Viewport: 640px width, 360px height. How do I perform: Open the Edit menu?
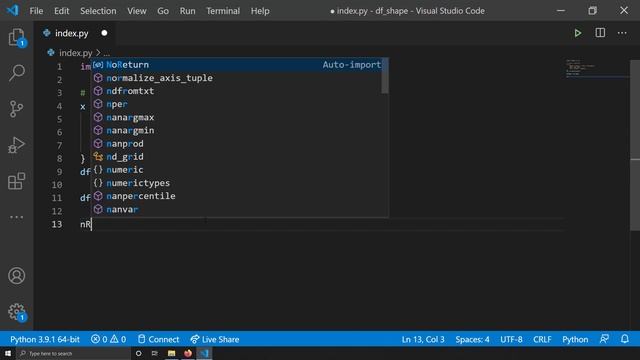pyautogui.click(x=62, y=11)
